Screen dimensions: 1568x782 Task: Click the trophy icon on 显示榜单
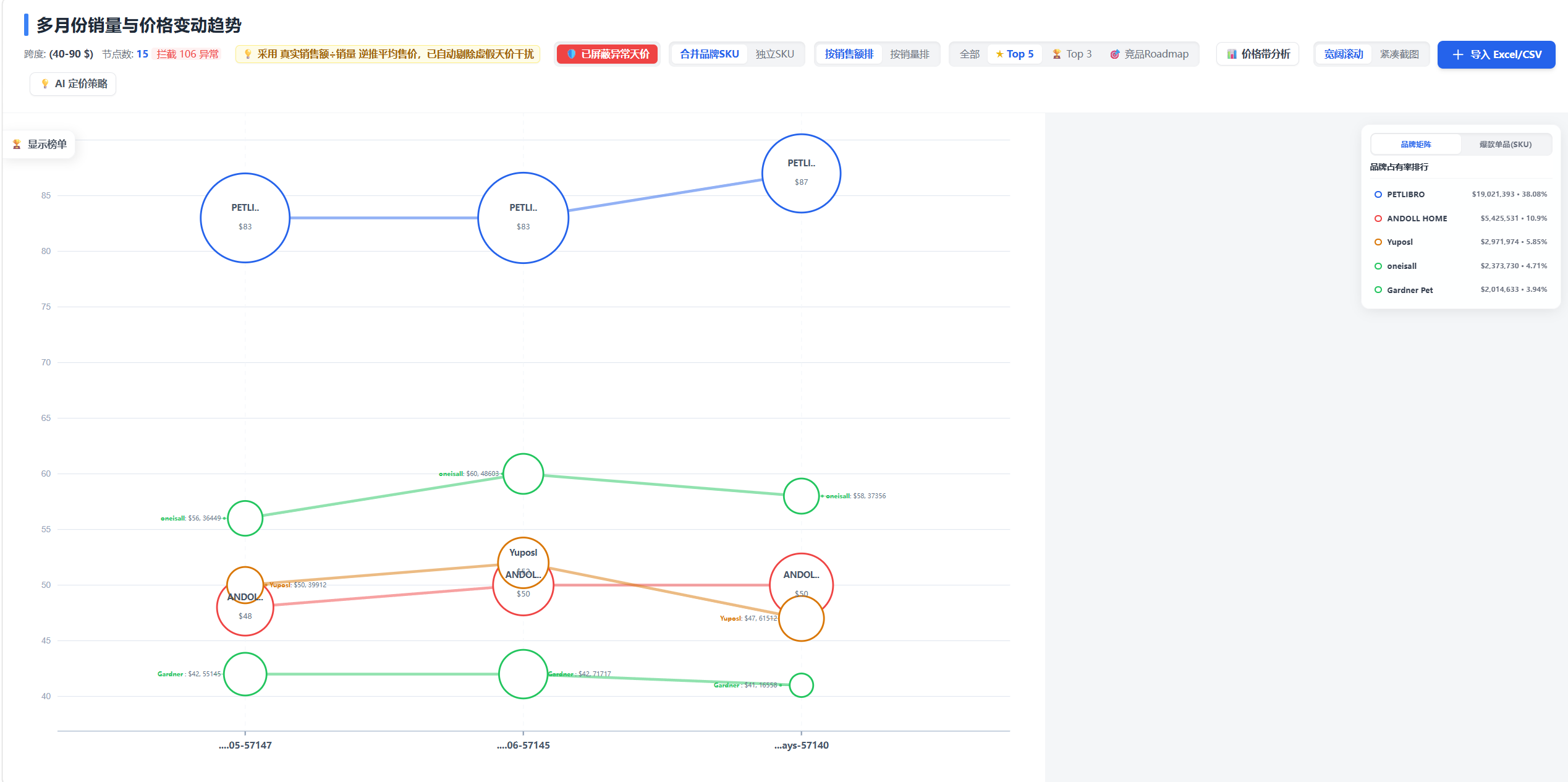pos(17,144)
